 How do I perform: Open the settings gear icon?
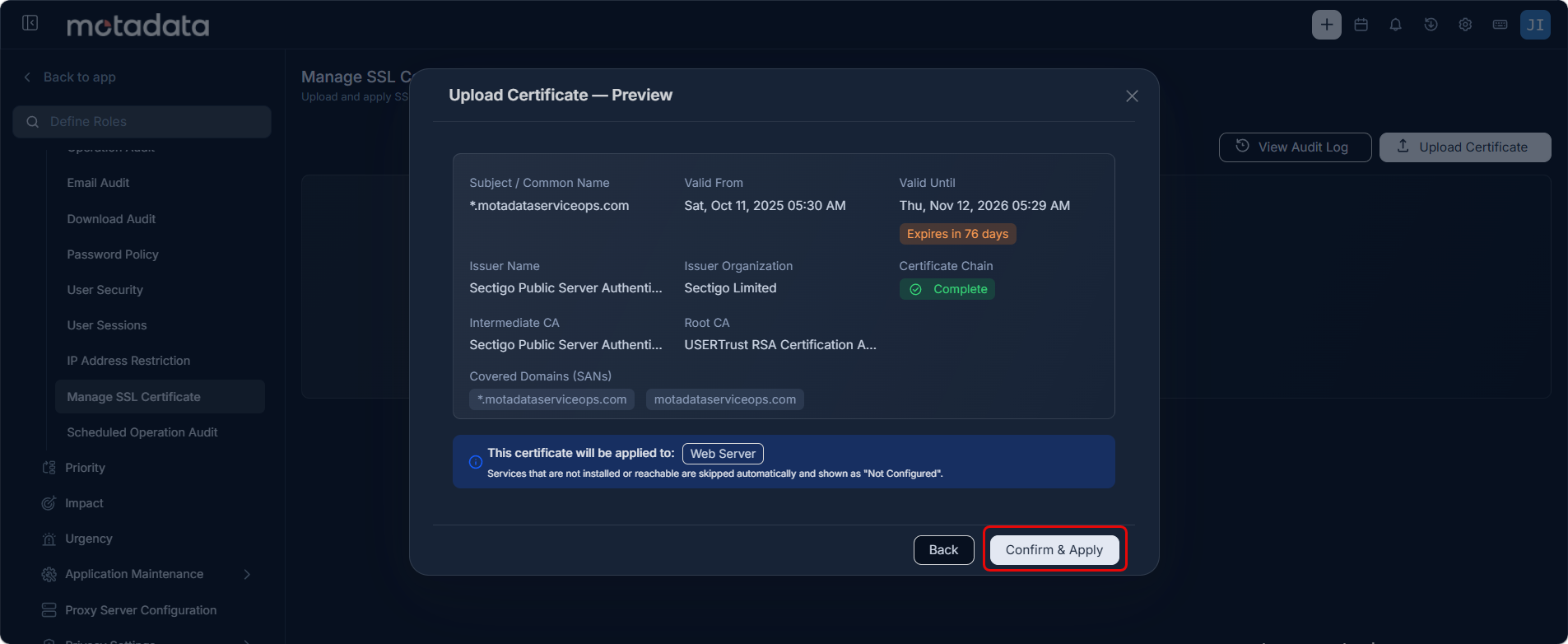click(1465, 25)
